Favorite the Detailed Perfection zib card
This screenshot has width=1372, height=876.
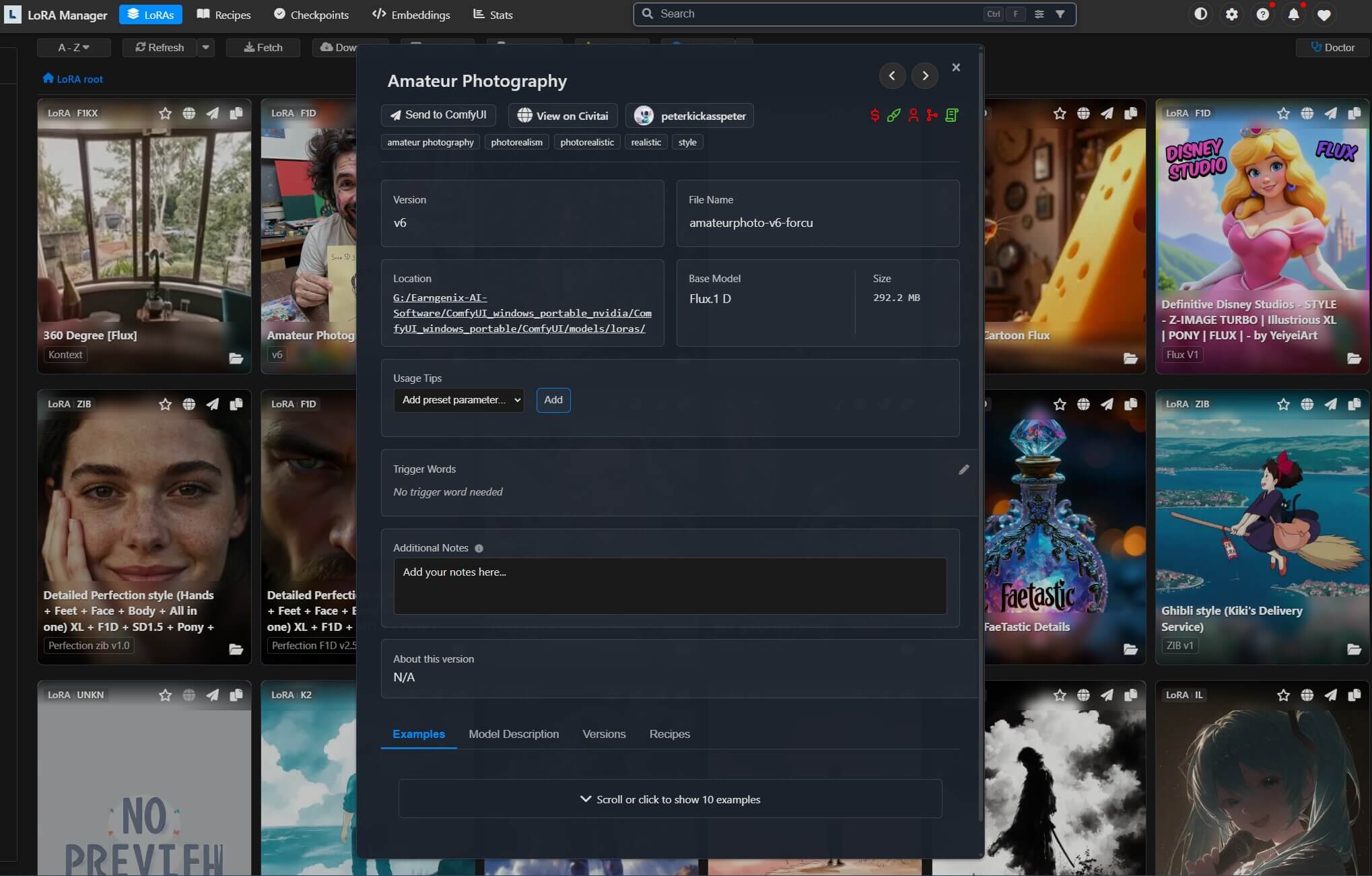(x=165, y=404)
